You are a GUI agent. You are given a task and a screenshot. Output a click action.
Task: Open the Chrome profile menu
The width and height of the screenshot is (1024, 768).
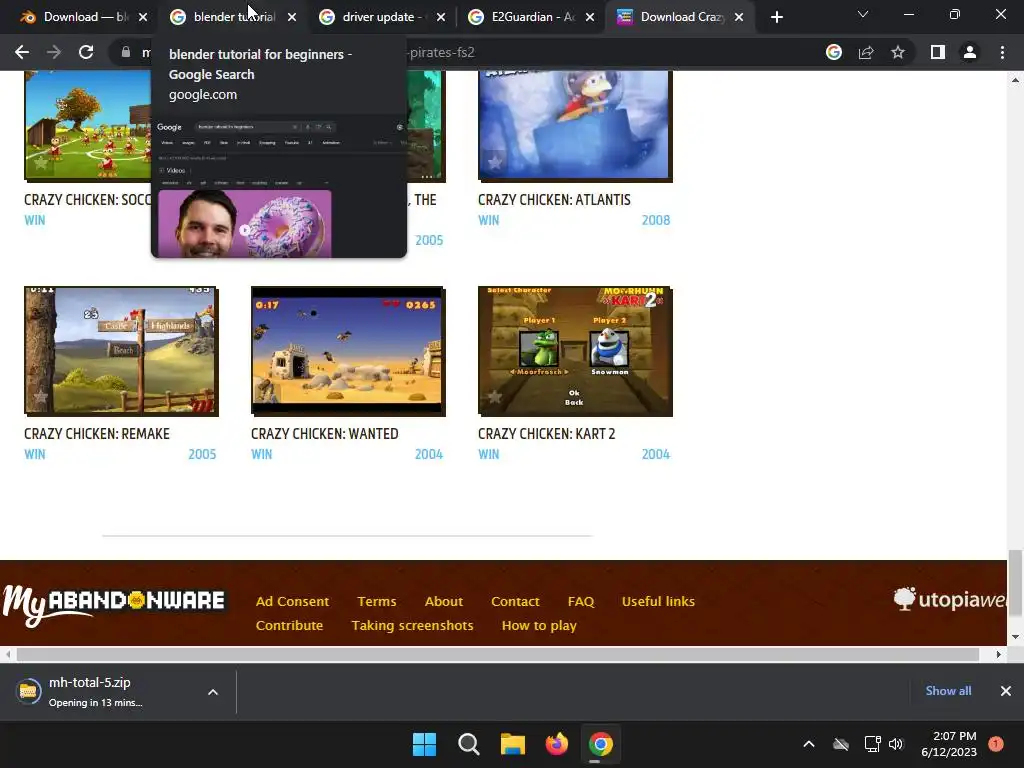point(970,52)
